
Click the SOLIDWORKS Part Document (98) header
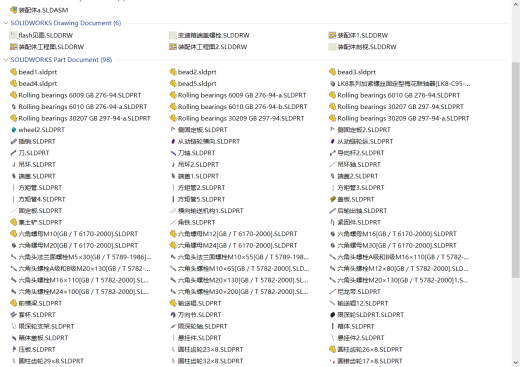[x=61, y=60]
